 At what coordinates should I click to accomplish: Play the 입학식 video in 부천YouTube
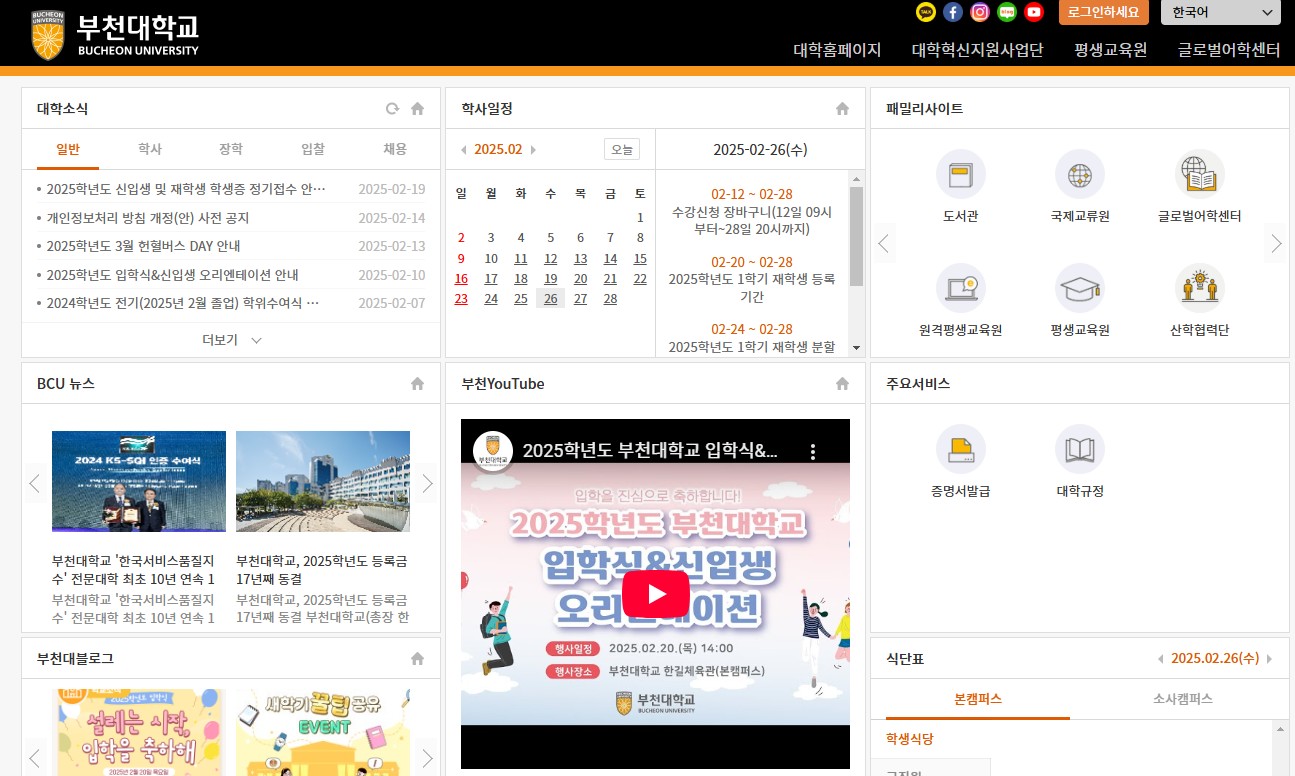[x=655, y=591]
